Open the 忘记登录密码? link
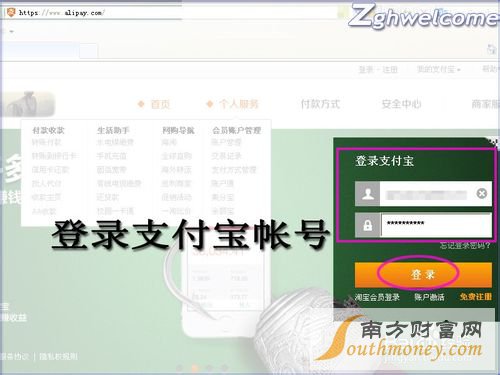The image size is (500, 375). click(465, 246)
